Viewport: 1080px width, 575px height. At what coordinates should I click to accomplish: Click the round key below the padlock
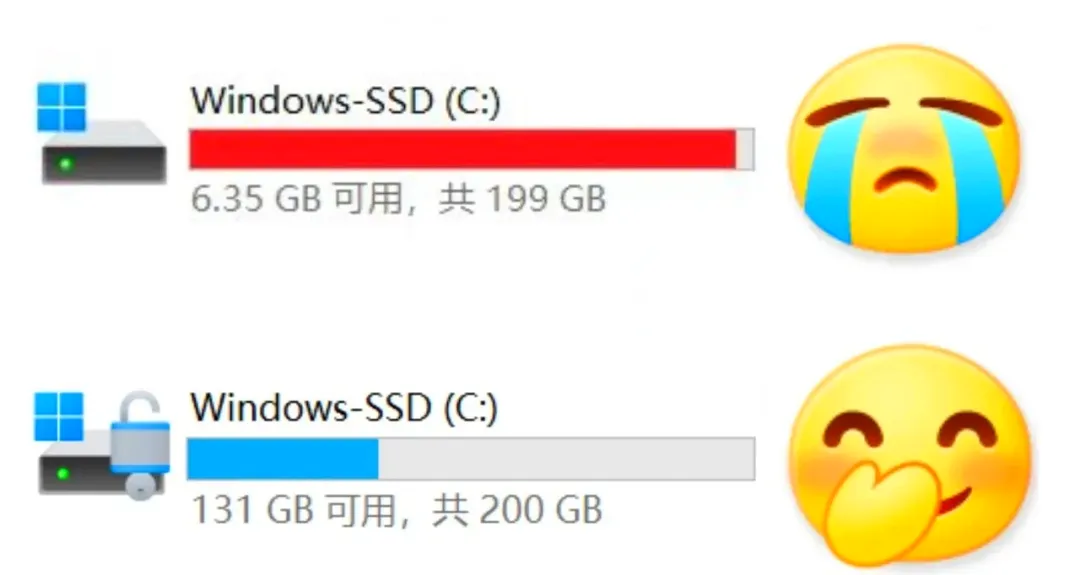[141, 486]
